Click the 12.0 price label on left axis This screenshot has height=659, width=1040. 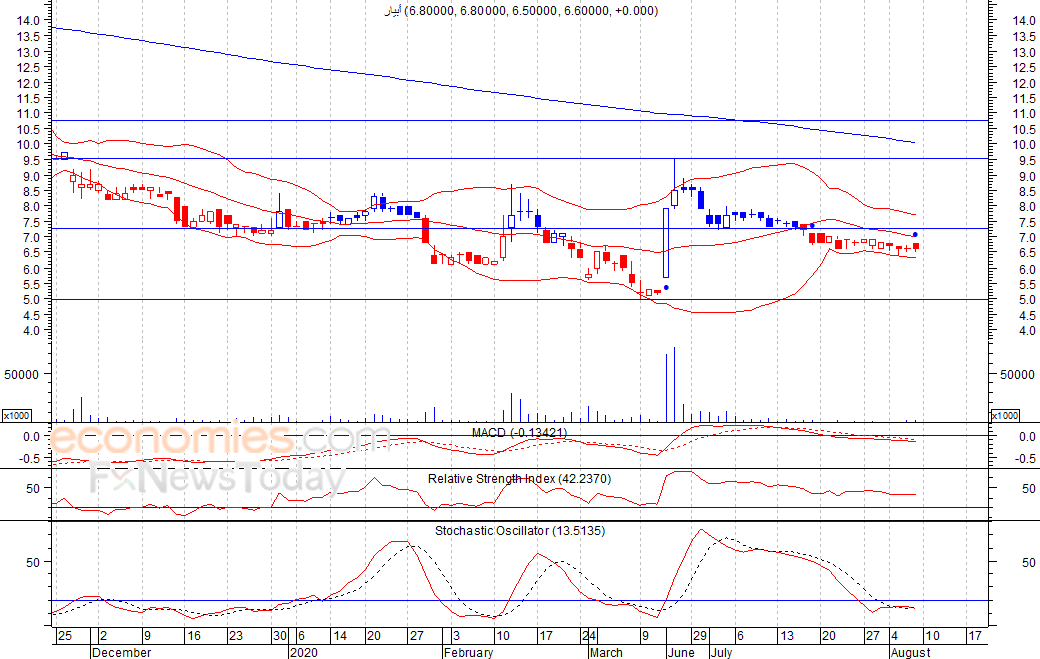[x=28, y=83]
